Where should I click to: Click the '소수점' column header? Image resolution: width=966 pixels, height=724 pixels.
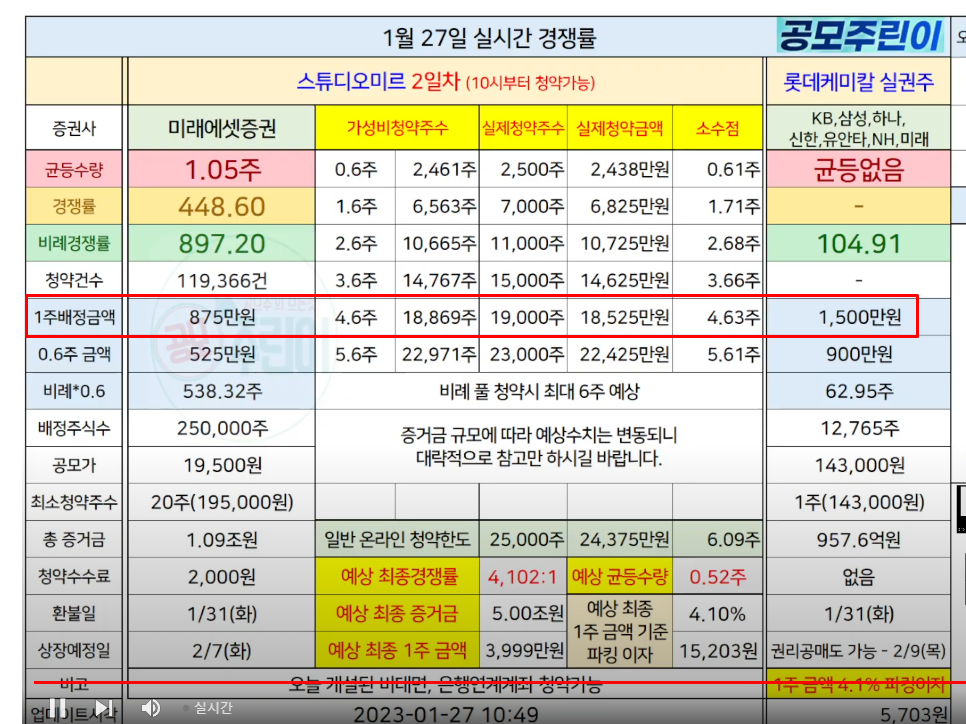pyautogui.click(x=718, y=128)
